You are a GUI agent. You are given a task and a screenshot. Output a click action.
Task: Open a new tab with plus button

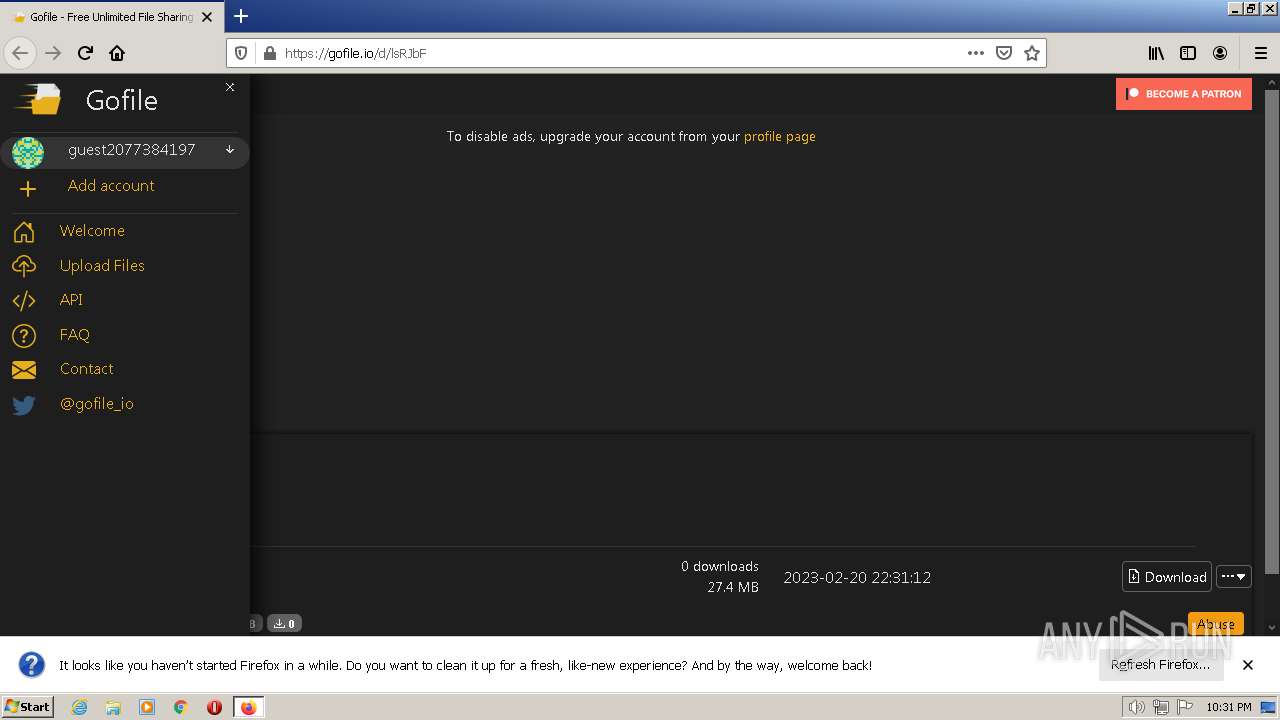tap(241, 16)
